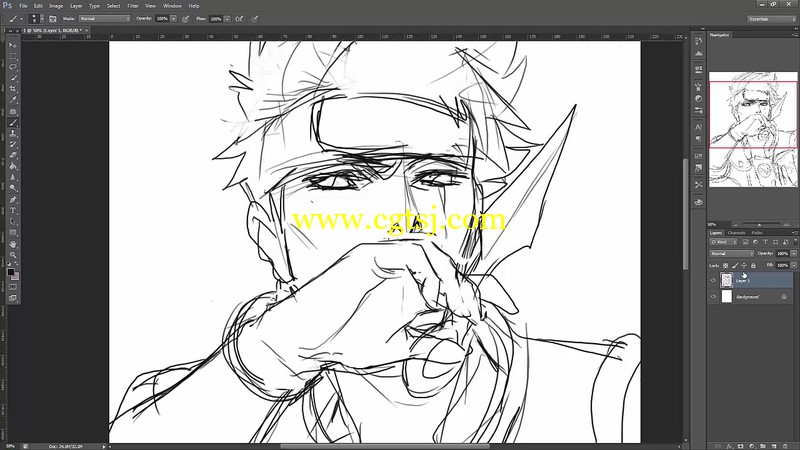
Task: Open layer blend mode dropdown
Action: 732,254
